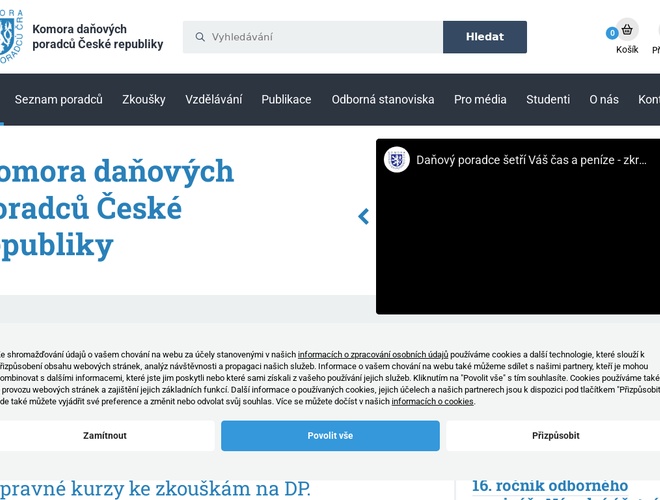This screenshot has height=500, width=660.
Task: Reject cookies with Zamítnout button
Action: point(105,436)
